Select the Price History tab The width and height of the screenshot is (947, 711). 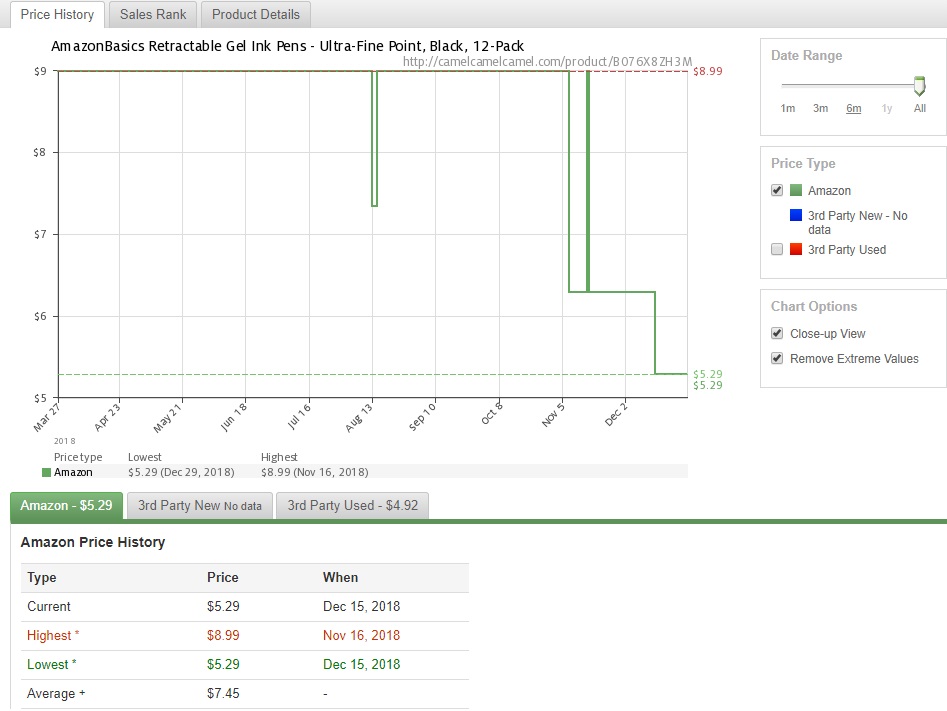click(x=57, y=15)
